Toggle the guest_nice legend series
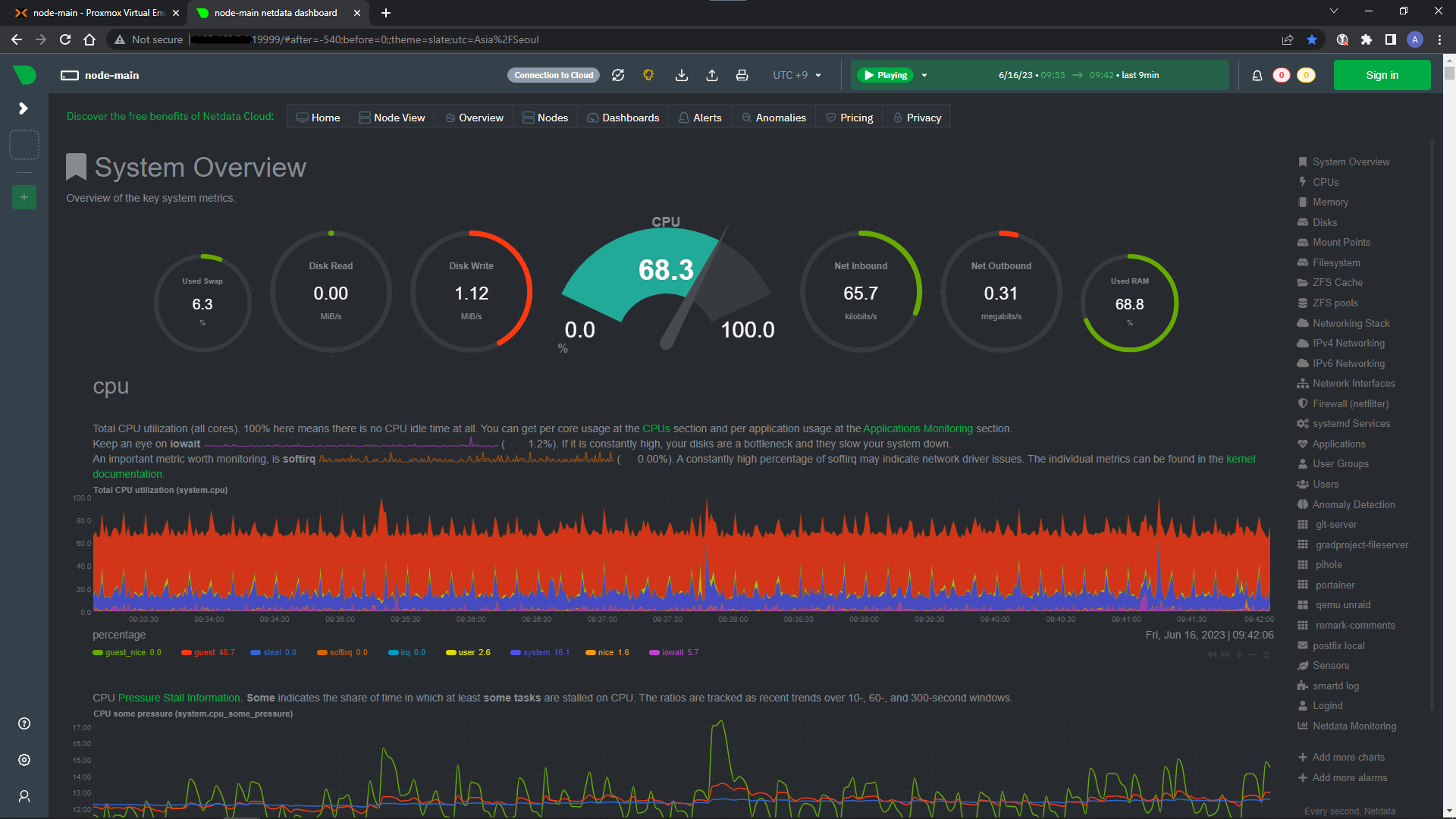Image resolution: width=1456 pixels, height=819 pixels. click(x=127, y=652)
